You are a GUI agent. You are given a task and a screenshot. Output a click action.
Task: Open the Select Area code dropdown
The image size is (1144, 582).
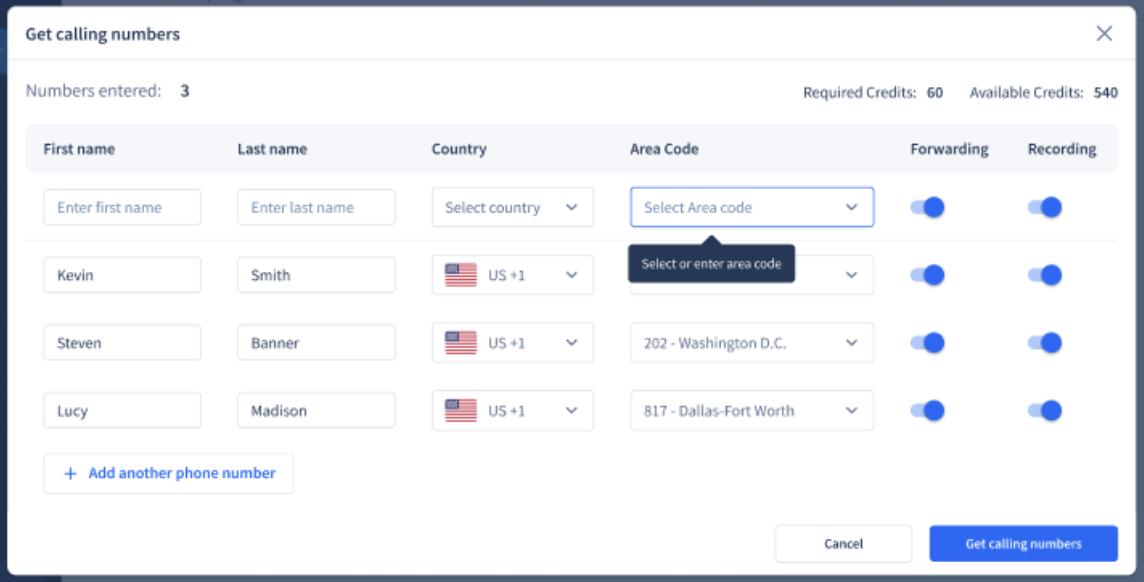(x=752, y=207)
